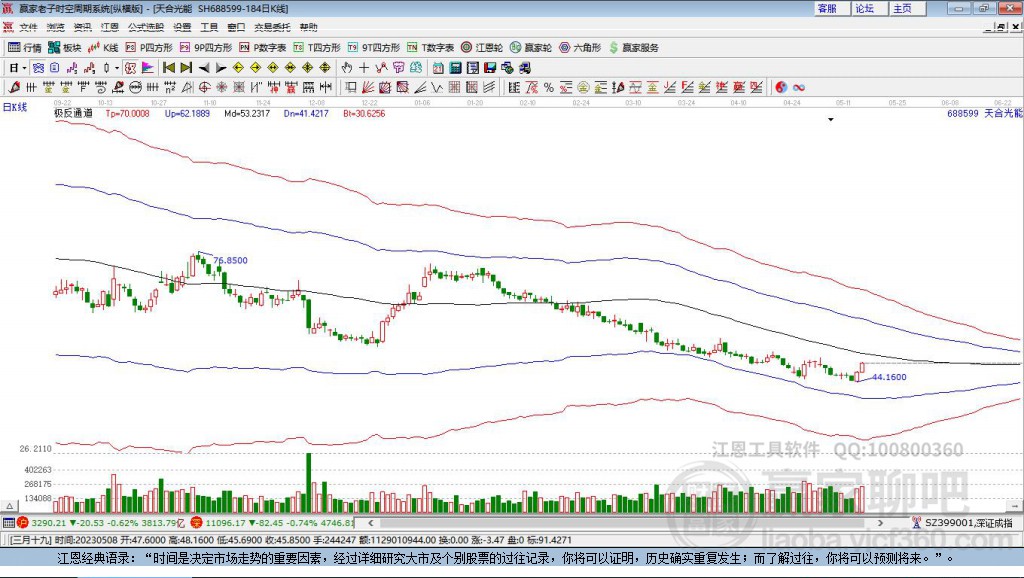Click the first yellow diamond left-arrow icon
The height and width of the screenshot is (578, 1024).
238,68
